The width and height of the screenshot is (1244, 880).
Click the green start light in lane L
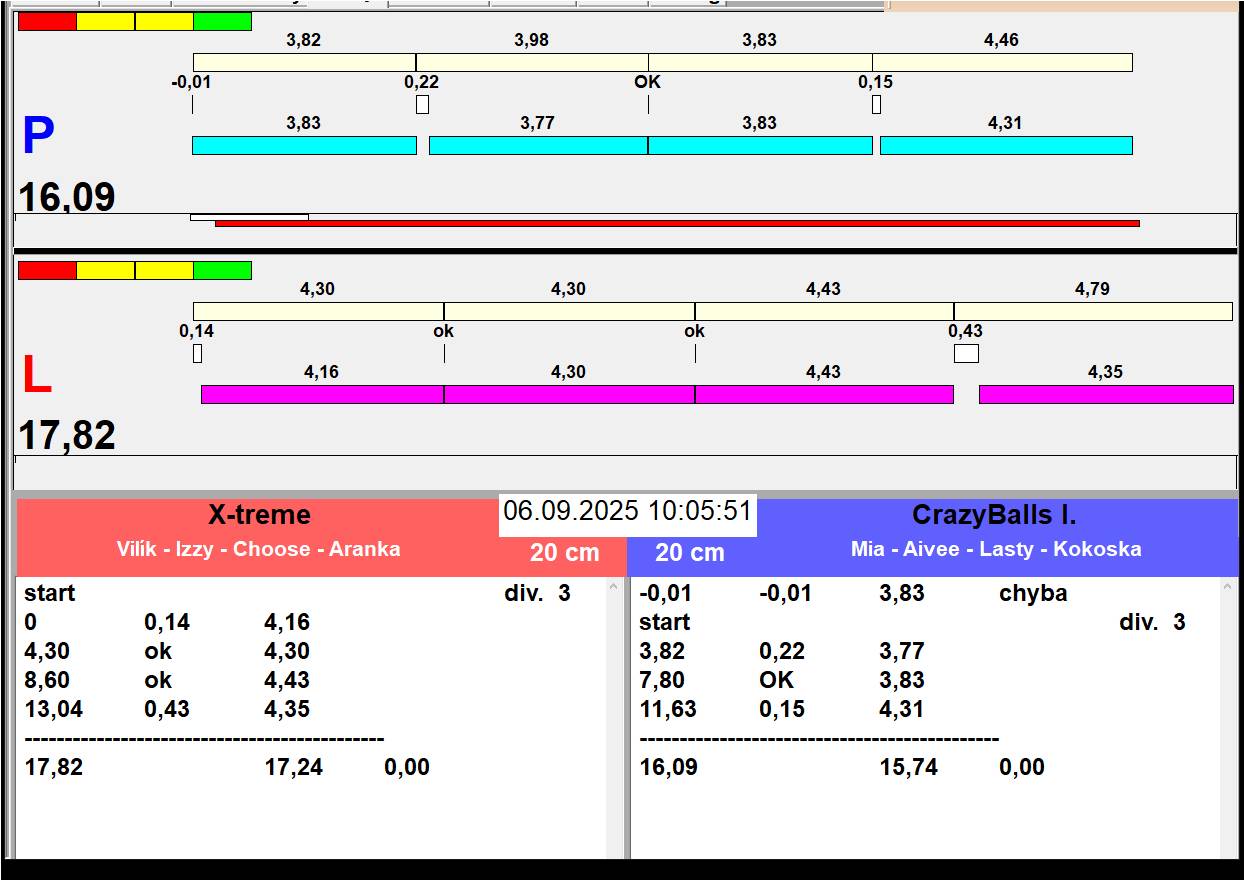[222, 270]
